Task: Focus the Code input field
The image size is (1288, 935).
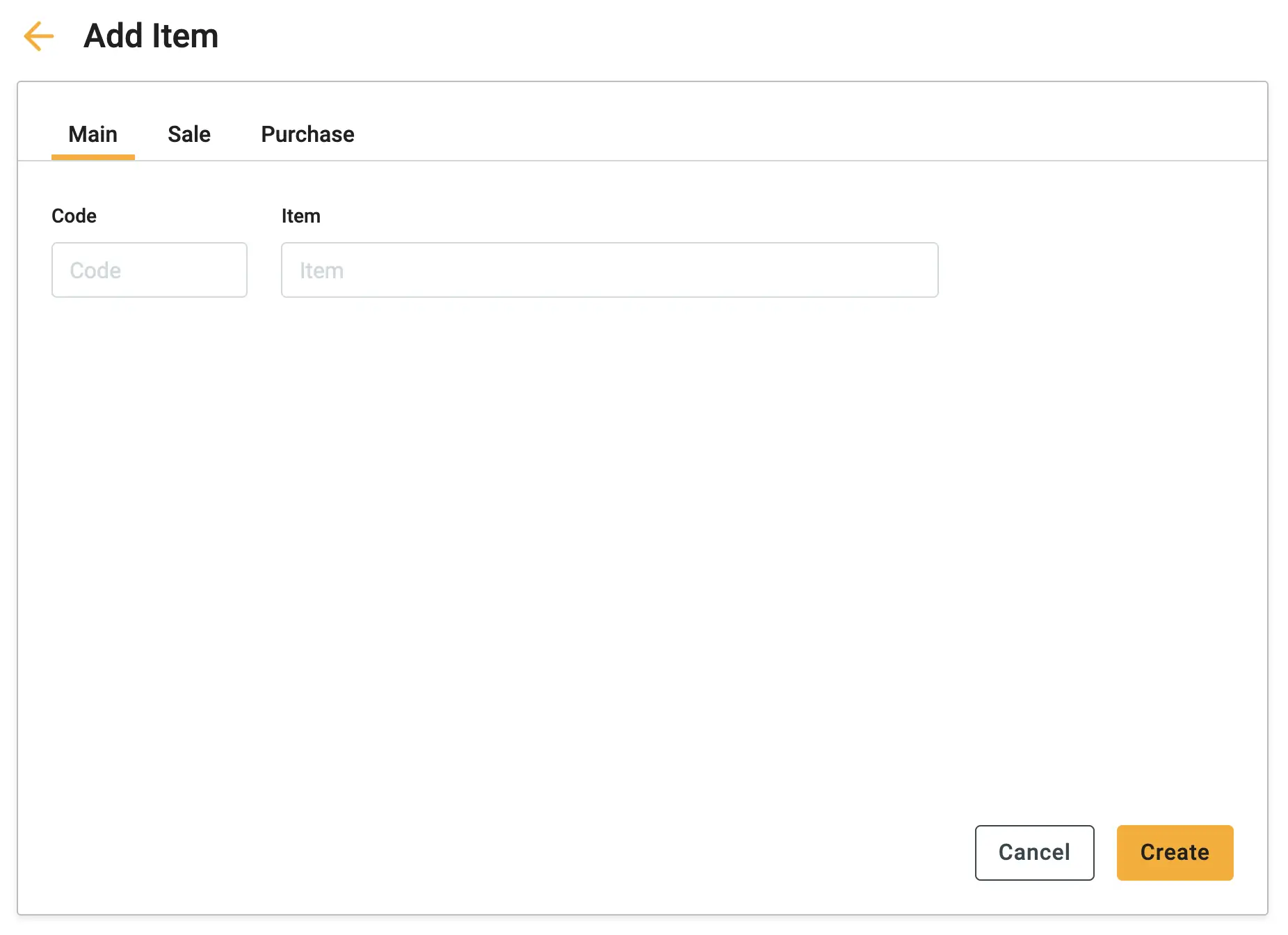Action: click(x=150, y=270)
